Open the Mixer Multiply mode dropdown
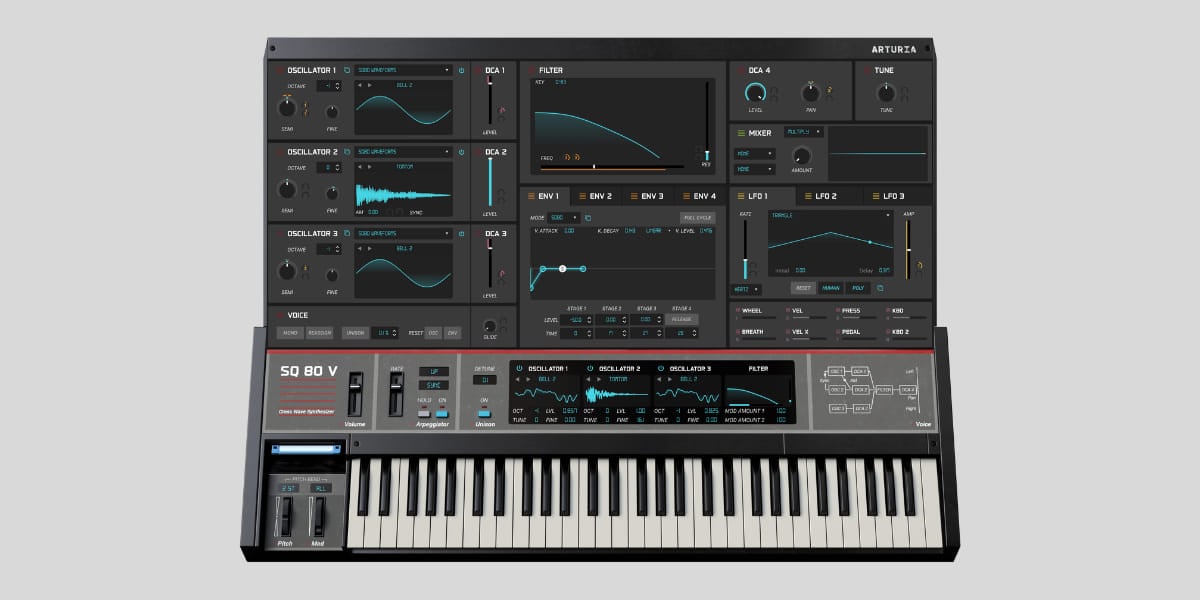Viewport: 1200px width, 600px height. coord(805,131)
